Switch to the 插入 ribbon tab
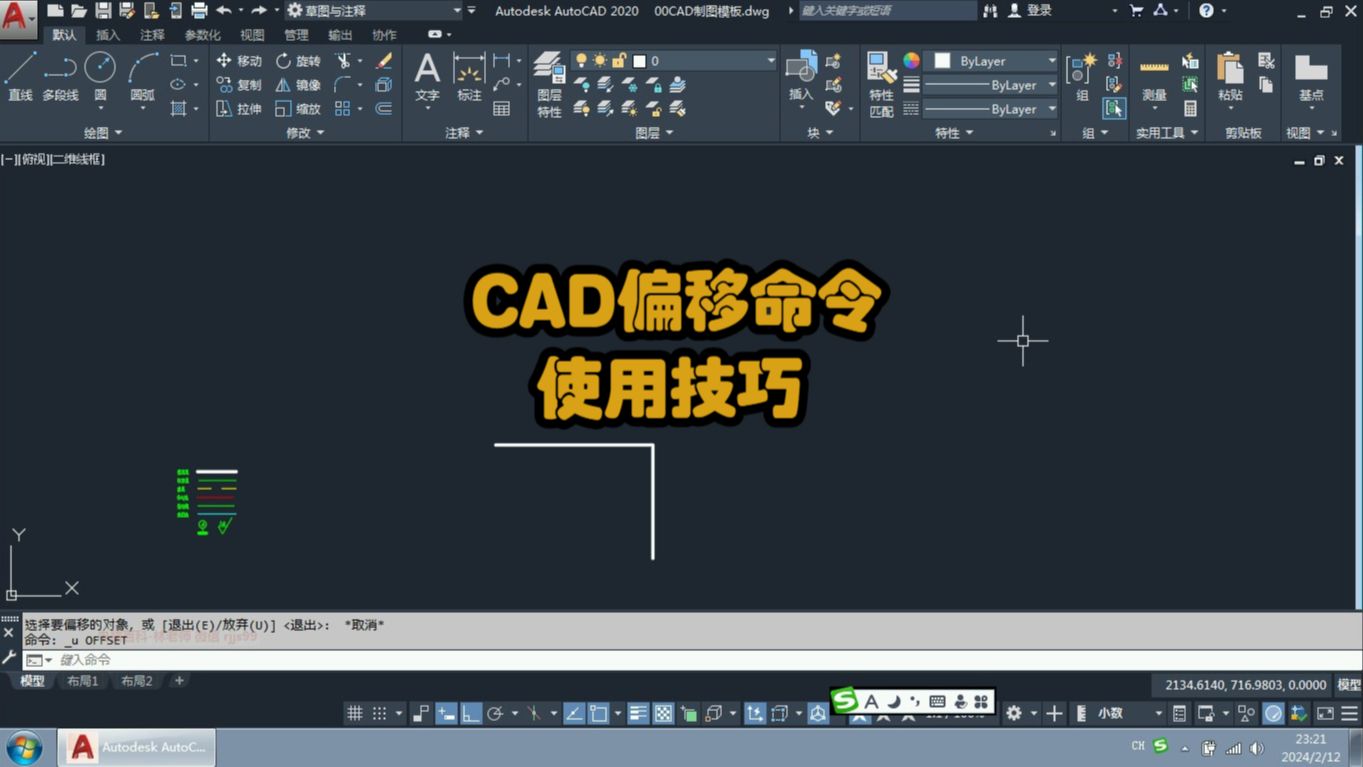 coord(108,35)
